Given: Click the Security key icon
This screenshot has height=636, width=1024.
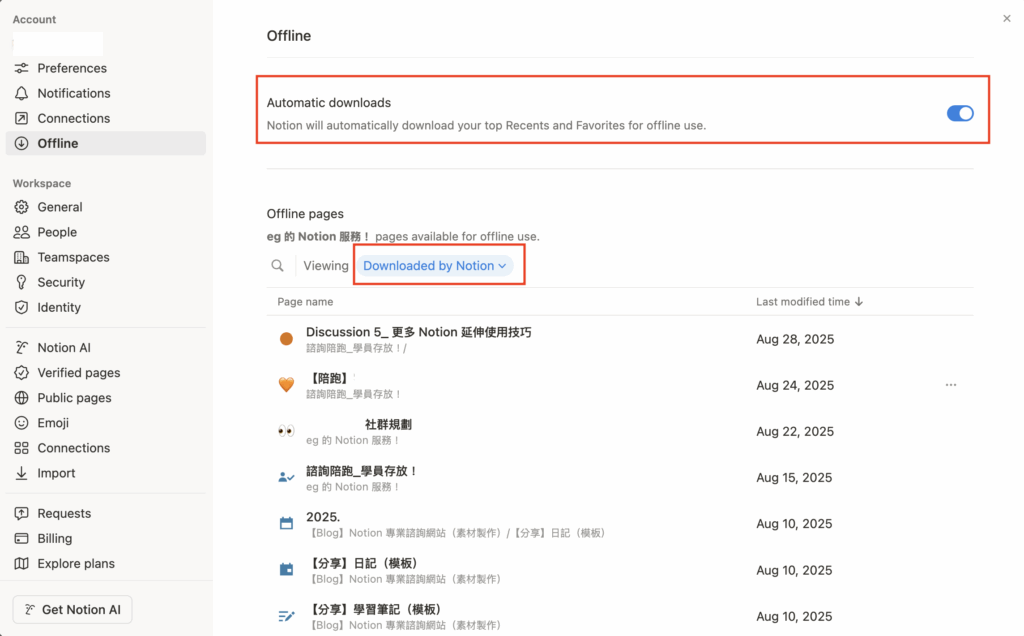Looking at the screenshot, I should pos(21,282).
